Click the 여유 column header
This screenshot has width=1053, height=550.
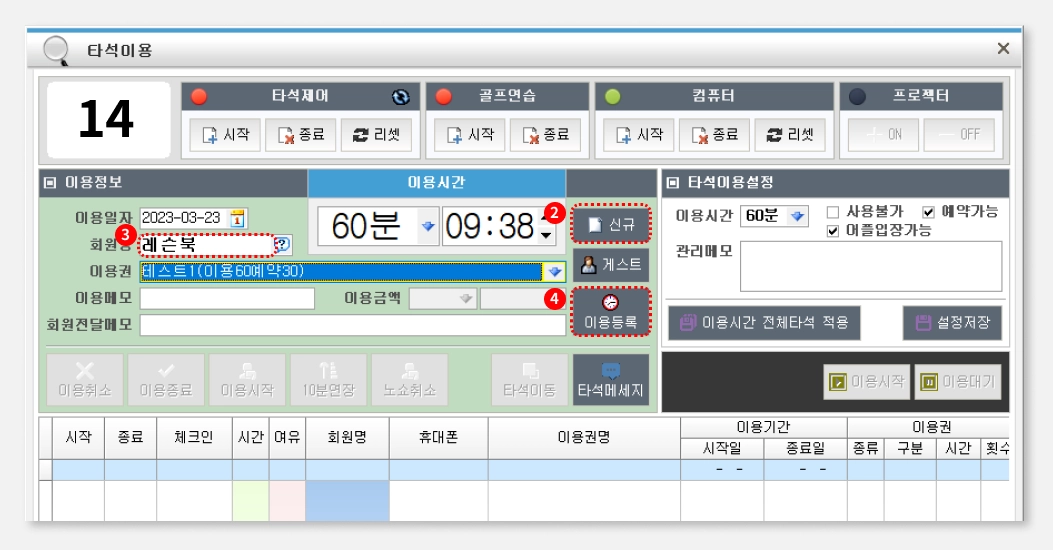(287, 438)
